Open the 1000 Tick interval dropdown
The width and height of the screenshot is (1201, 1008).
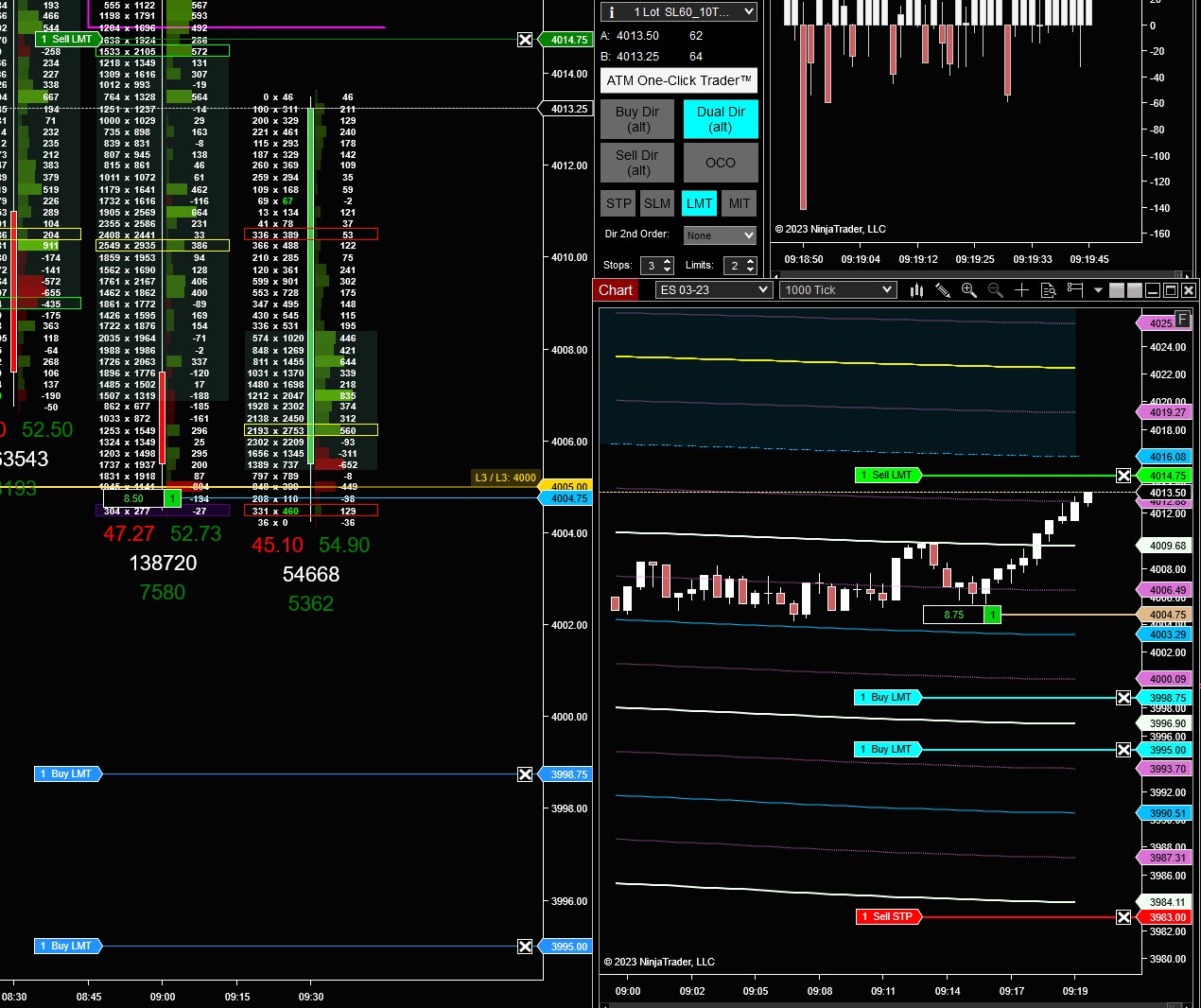(x=838, y=290)
